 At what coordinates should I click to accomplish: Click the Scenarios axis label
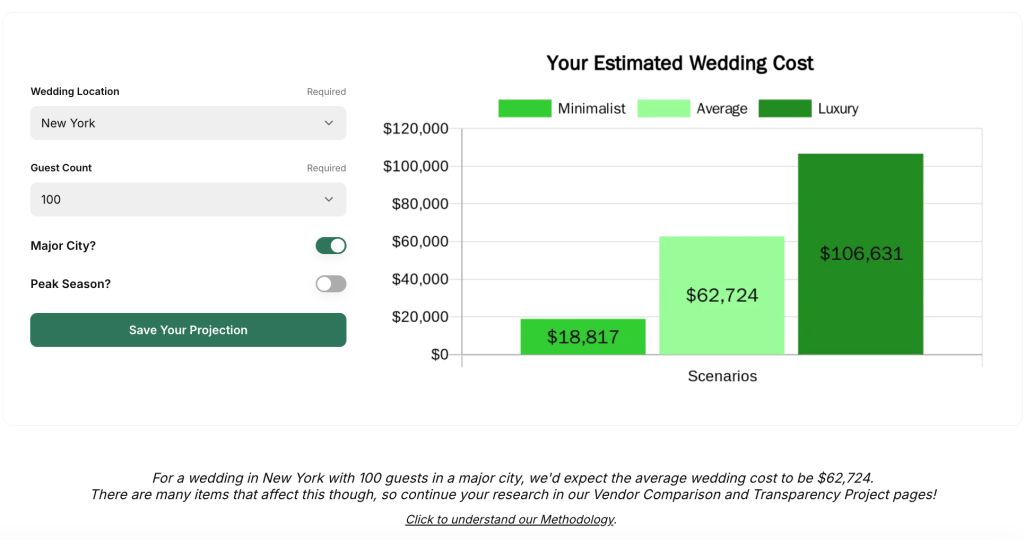(x=722, y=376)
